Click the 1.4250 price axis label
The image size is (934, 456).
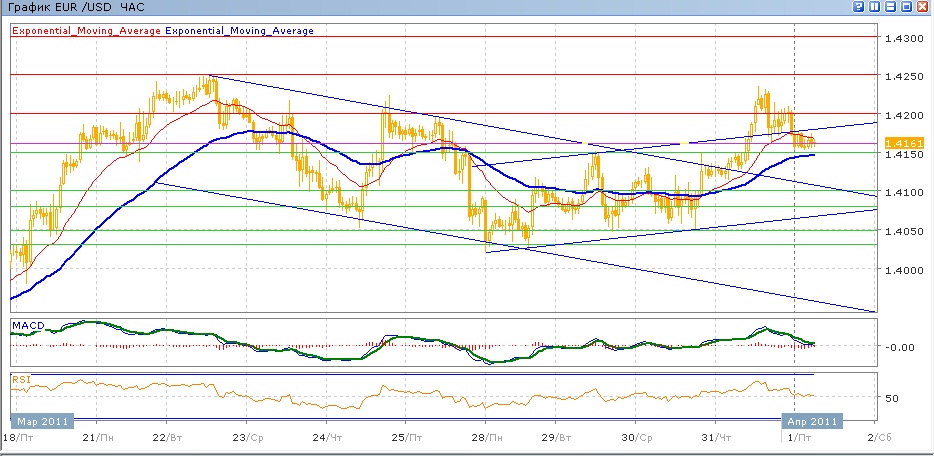(904, 77)
